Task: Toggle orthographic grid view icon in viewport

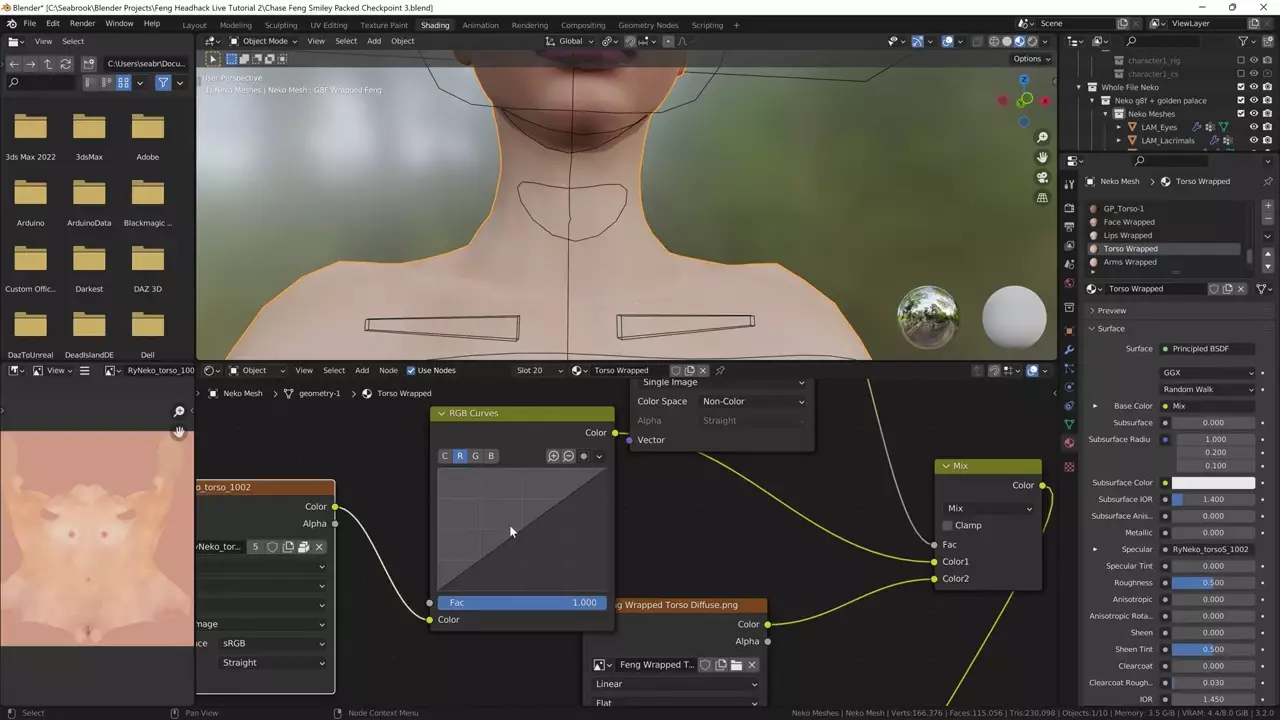Action: tap(1042, 197)
